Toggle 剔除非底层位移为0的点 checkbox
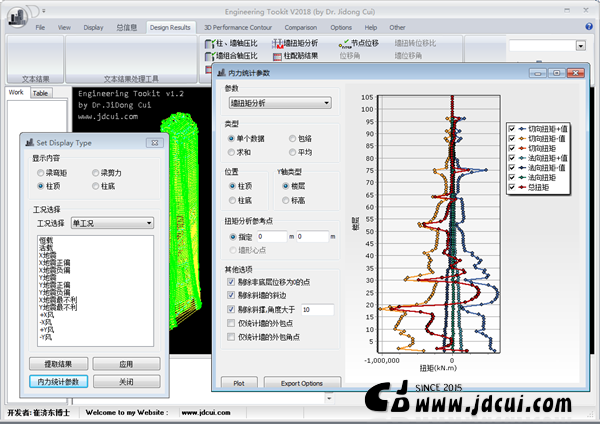 [231, 282]
